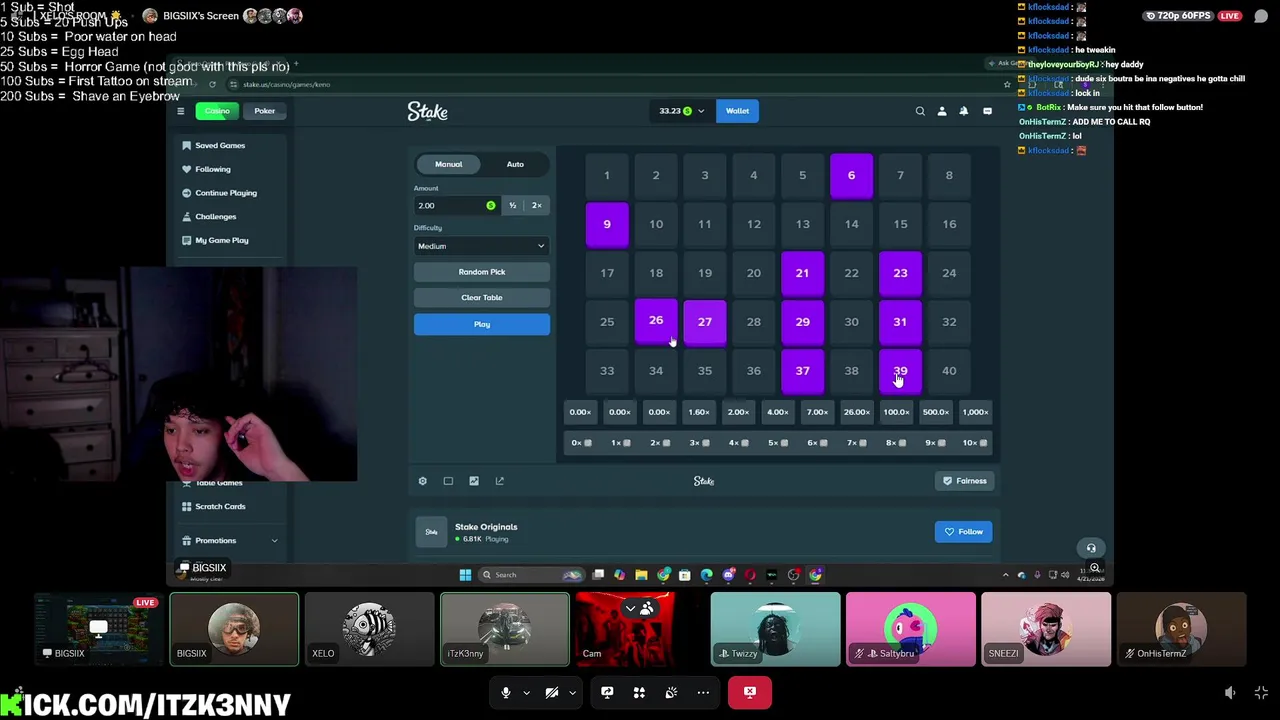
Task: Open the Windows Start menu
Action: [x=465, y=575]
